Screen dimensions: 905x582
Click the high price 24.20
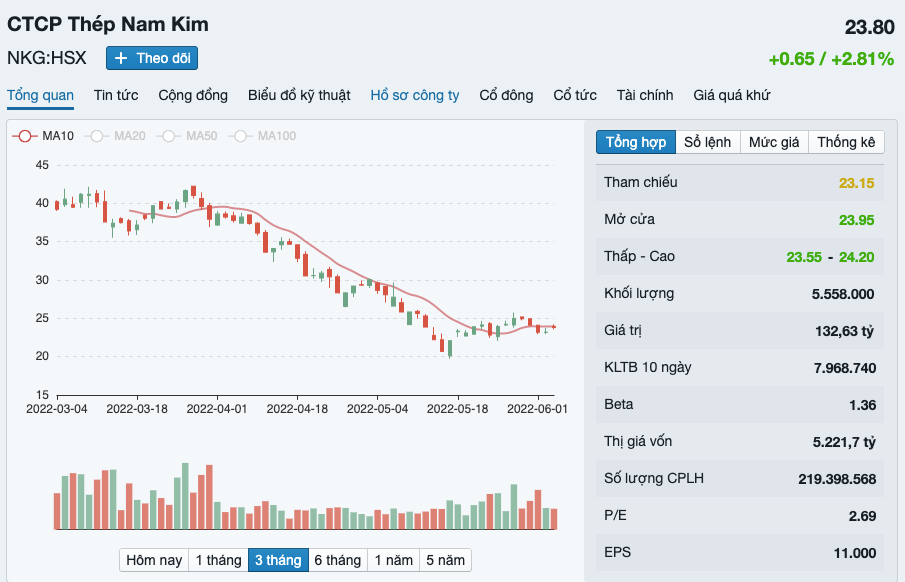click(857, 257)
